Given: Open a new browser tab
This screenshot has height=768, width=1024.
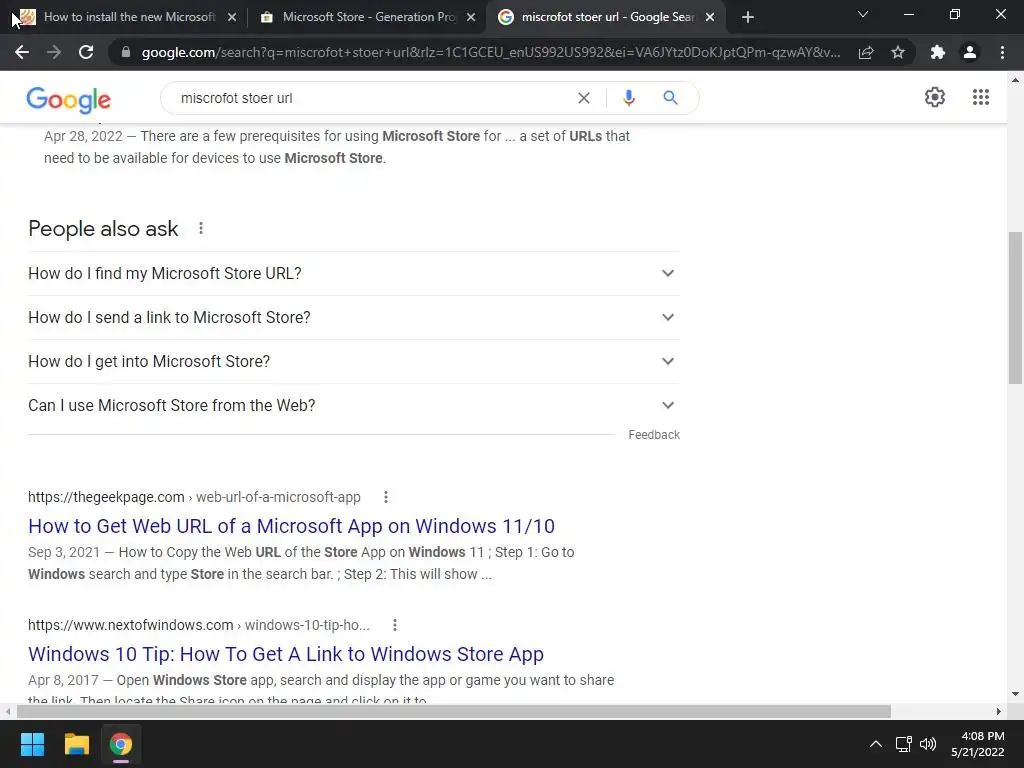Looking at the screenshot, I should click(748, 17).
